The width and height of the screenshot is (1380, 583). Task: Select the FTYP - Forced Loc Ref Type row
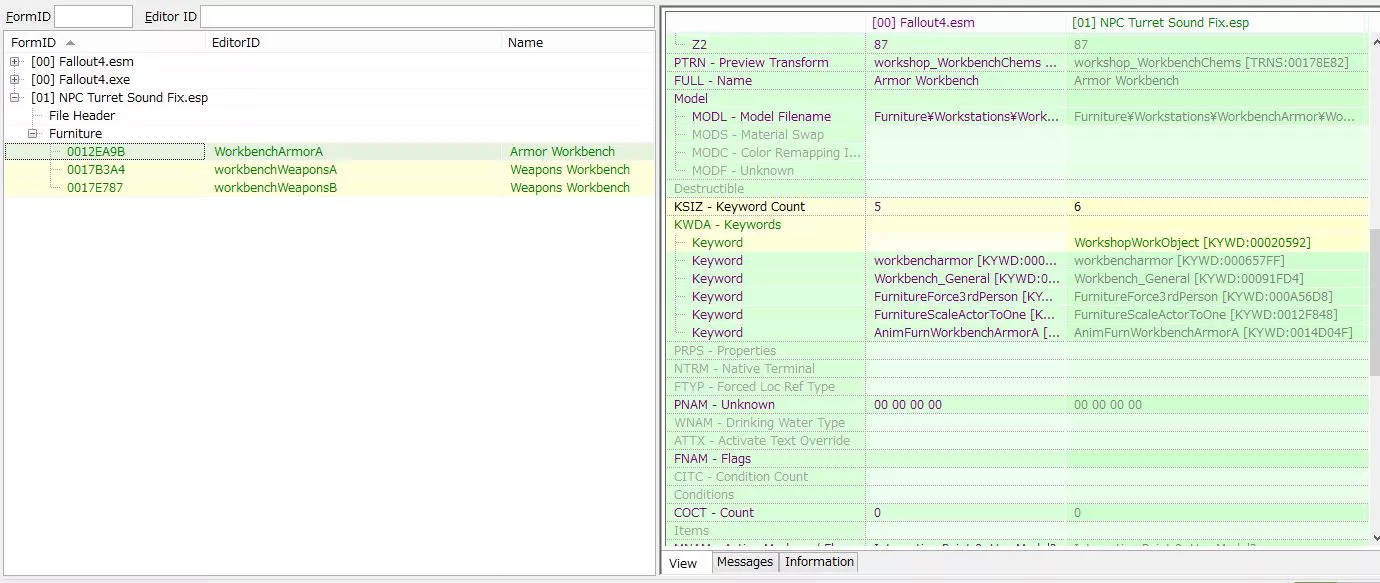1016,387
